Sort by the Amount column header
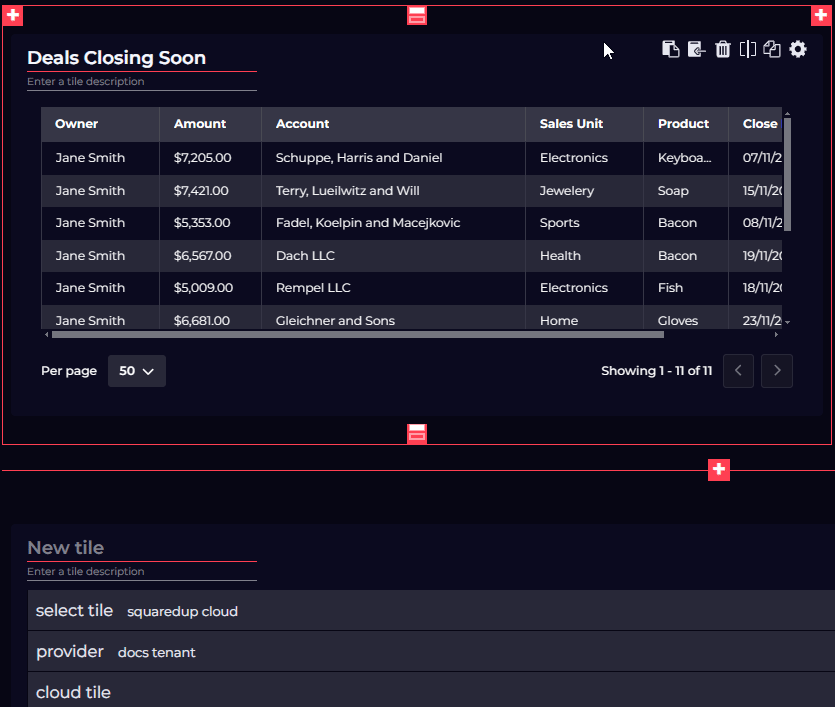 (x=210, y=124)
